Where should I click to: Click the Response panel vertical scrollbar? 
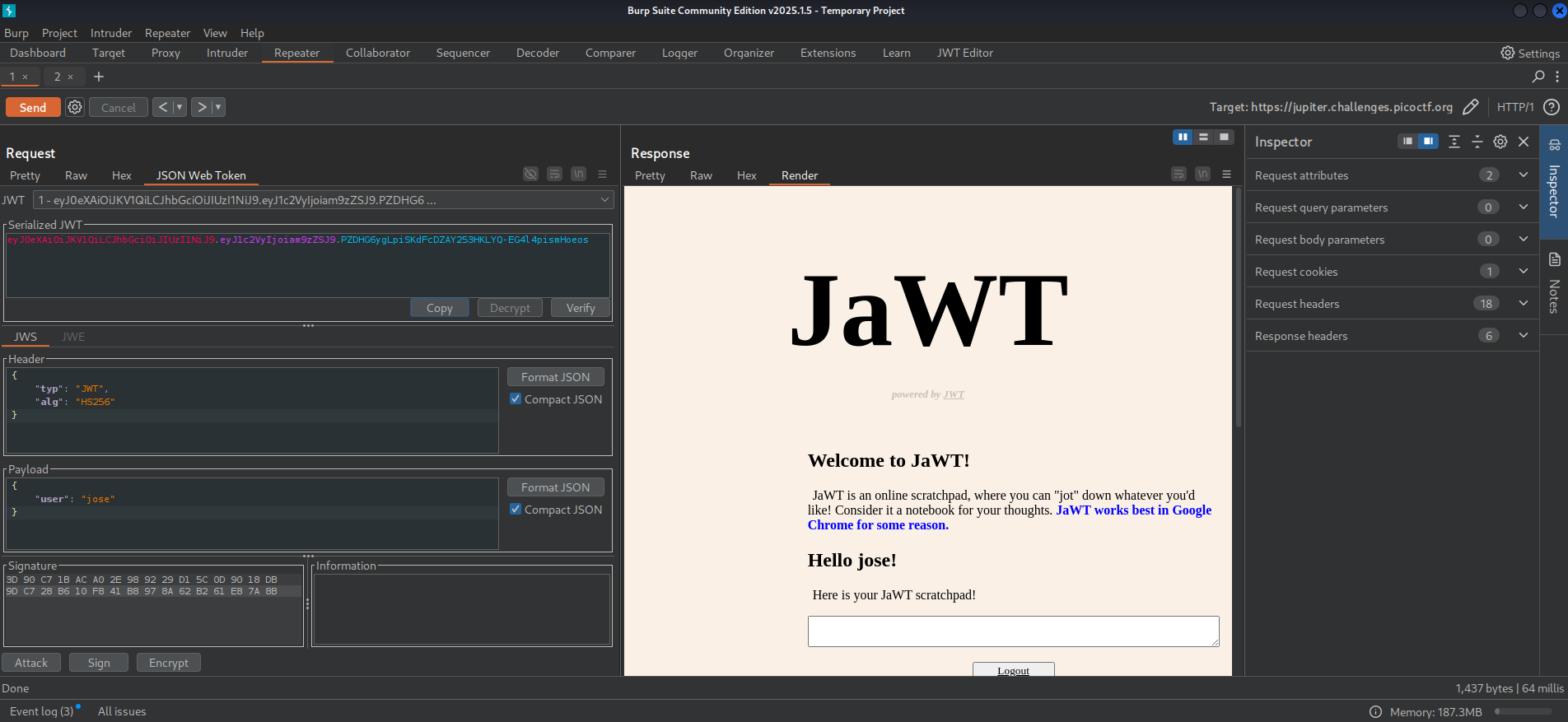pos(1238,307)
